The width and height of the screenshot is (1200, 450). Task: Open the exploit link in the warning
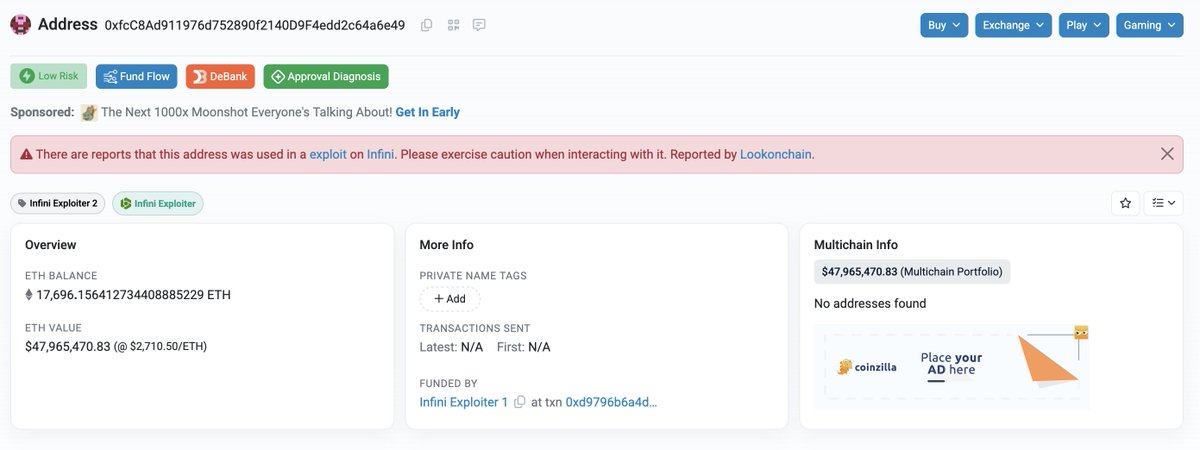328,155
